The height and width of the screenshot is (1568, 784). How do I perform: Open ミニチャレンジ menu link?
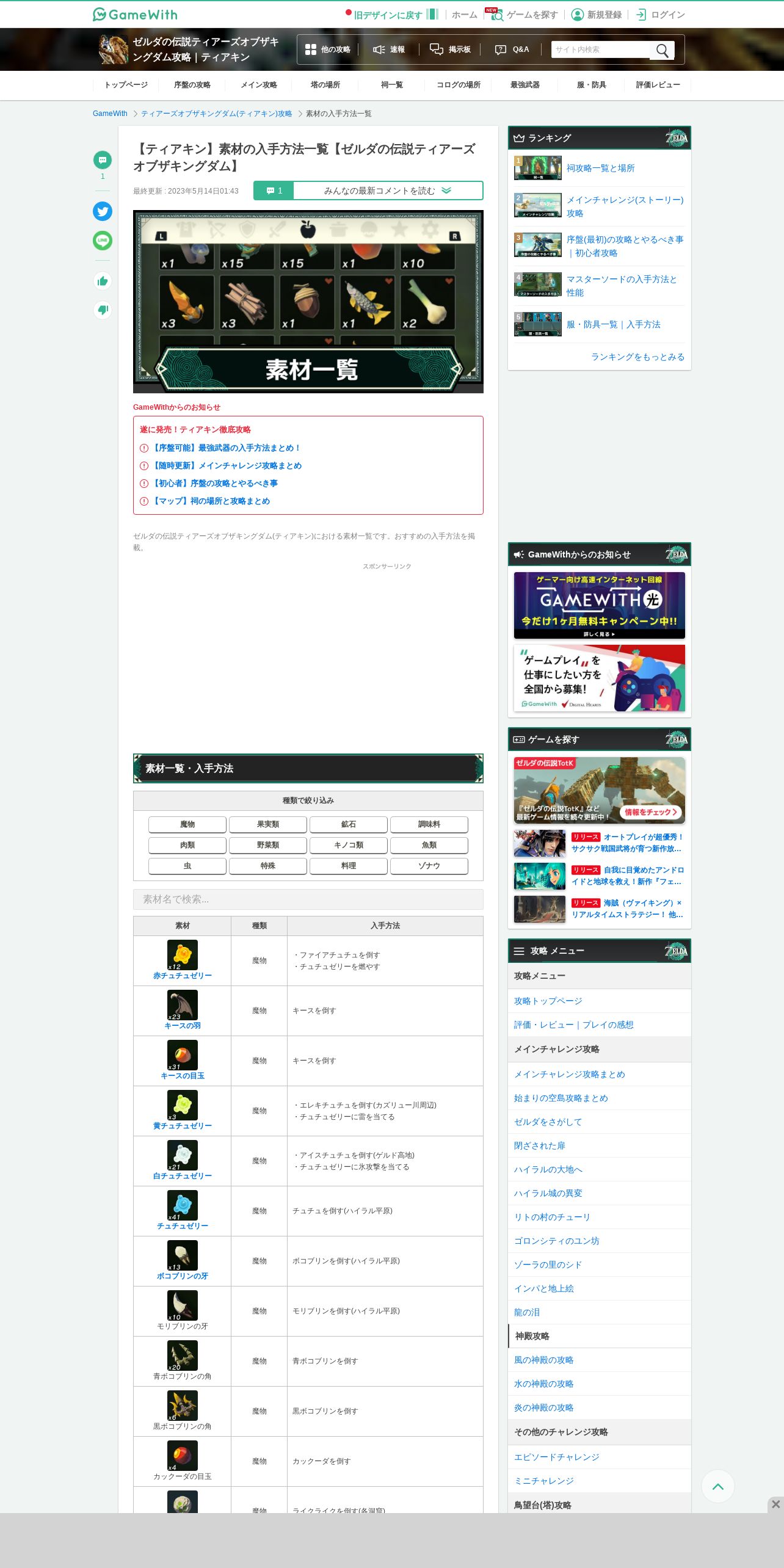pos(543,1481)
